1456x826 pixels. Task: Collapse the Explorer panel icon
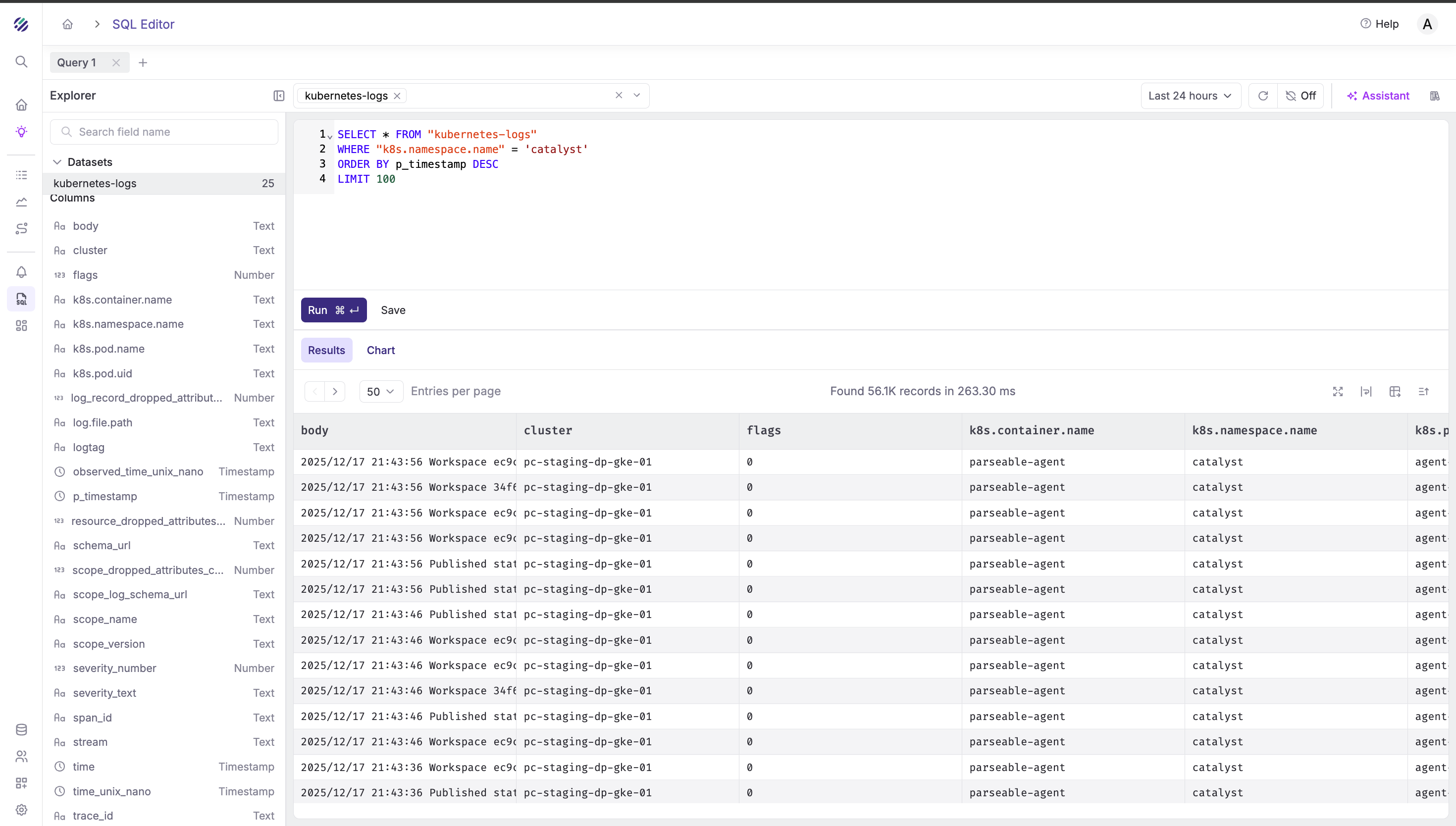coord(278,96)
